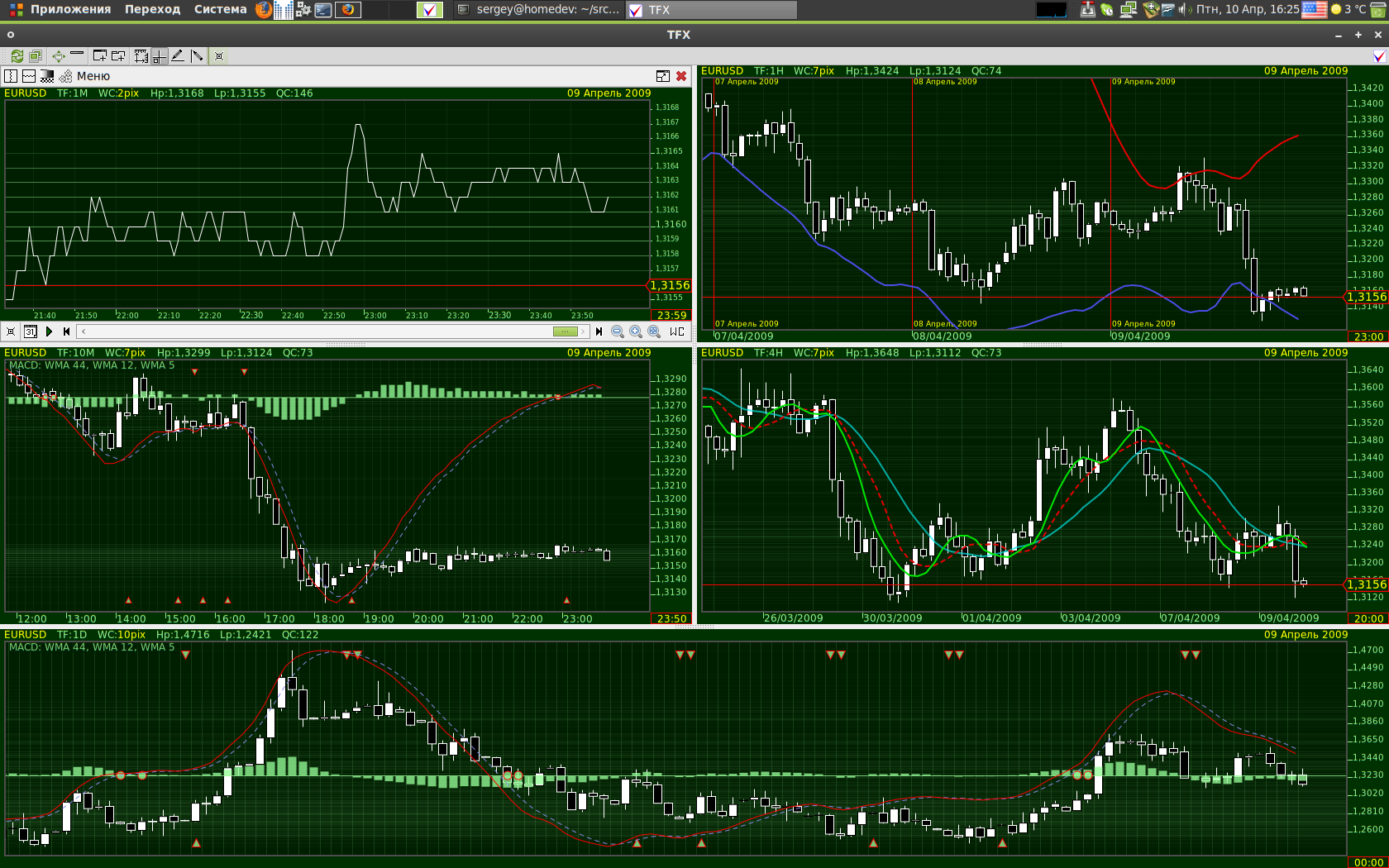Zoom in the 1M chart

pyautogui.click(x=636, y=331)
